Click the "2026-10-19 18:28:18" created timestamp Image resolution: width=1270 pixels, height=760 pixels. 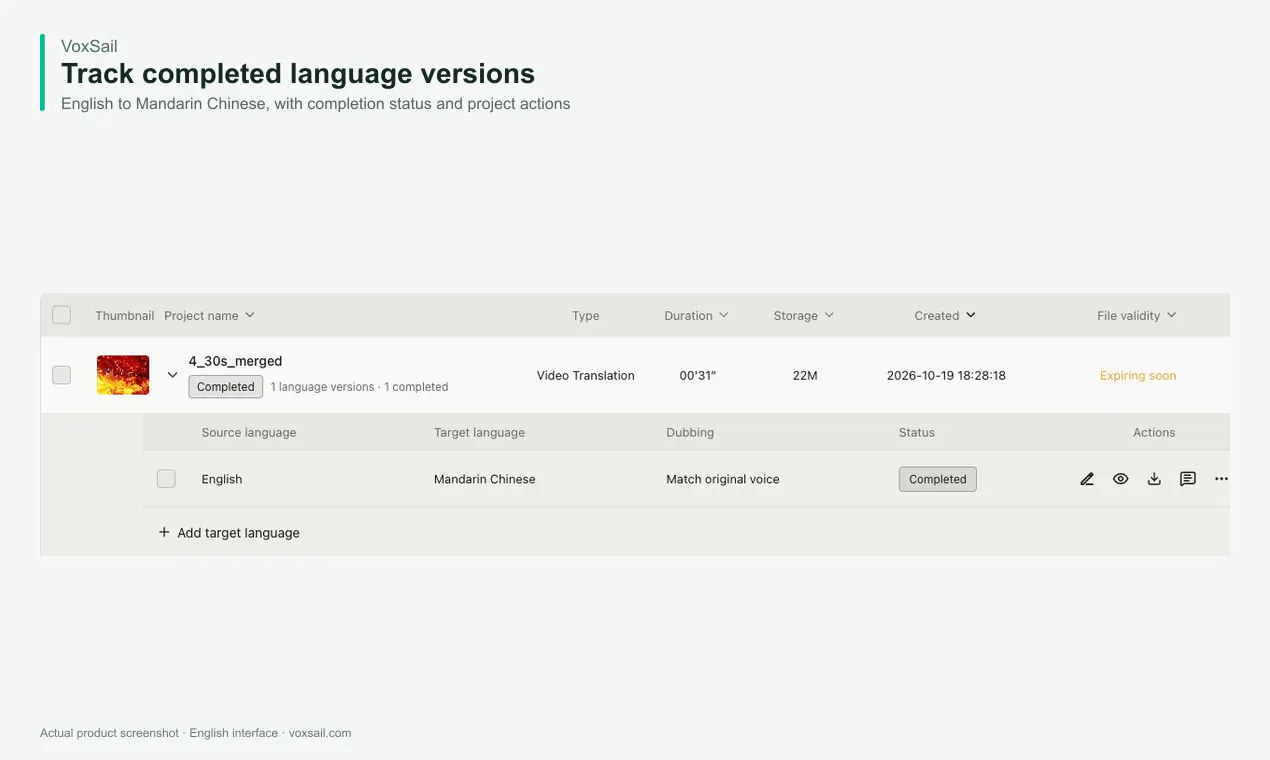[x=946, y=376]
